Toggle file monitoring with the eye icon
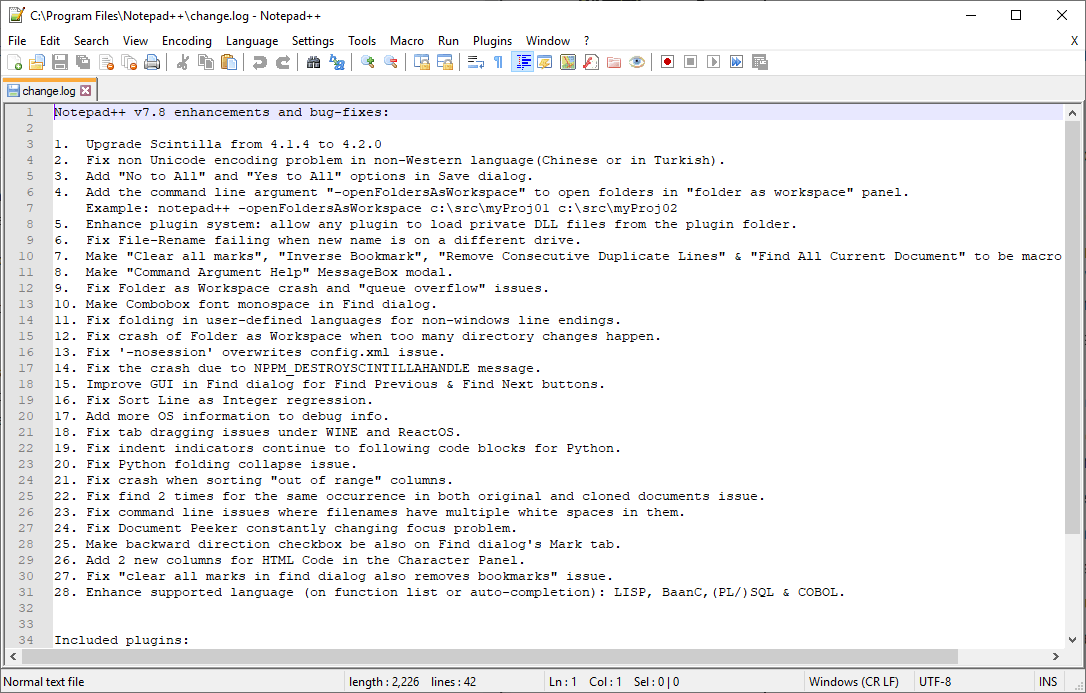Screen dimensions: 1086x693 (637, 62)
